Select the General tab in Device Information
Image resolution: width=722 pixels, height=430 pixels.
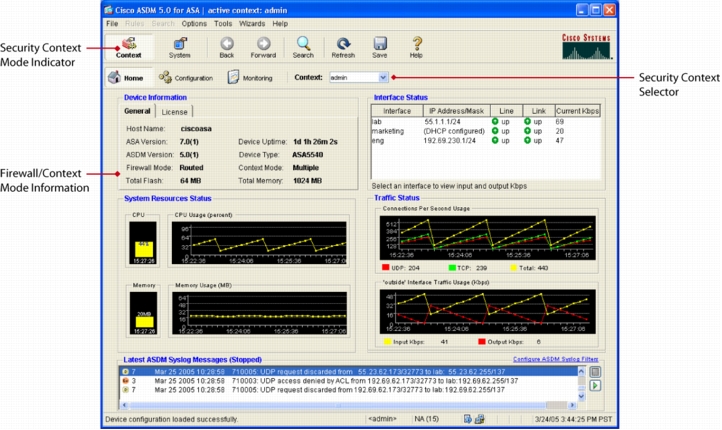point(137,111)
